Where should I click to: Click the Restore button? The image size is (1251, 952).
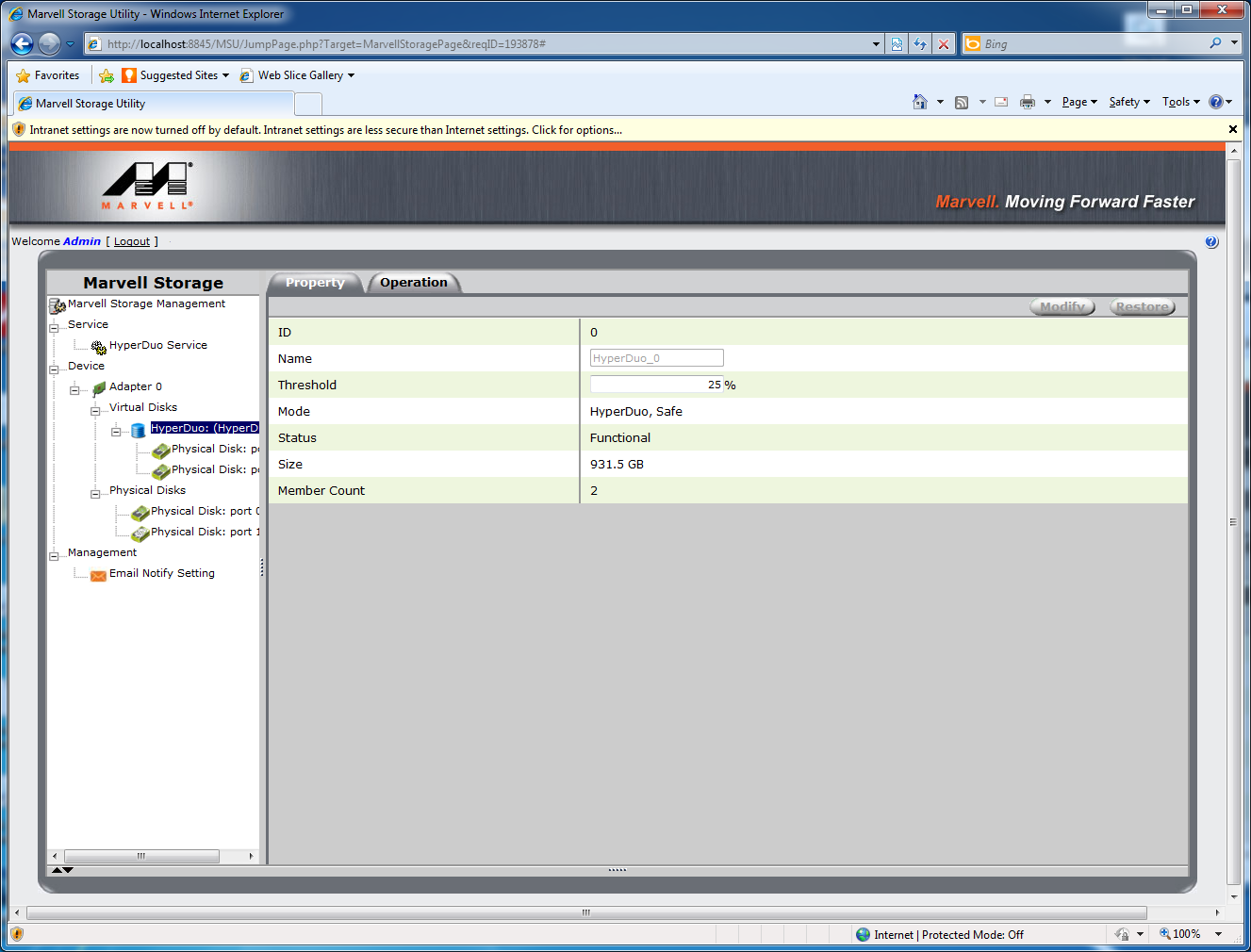click(x=1143, y=306)
